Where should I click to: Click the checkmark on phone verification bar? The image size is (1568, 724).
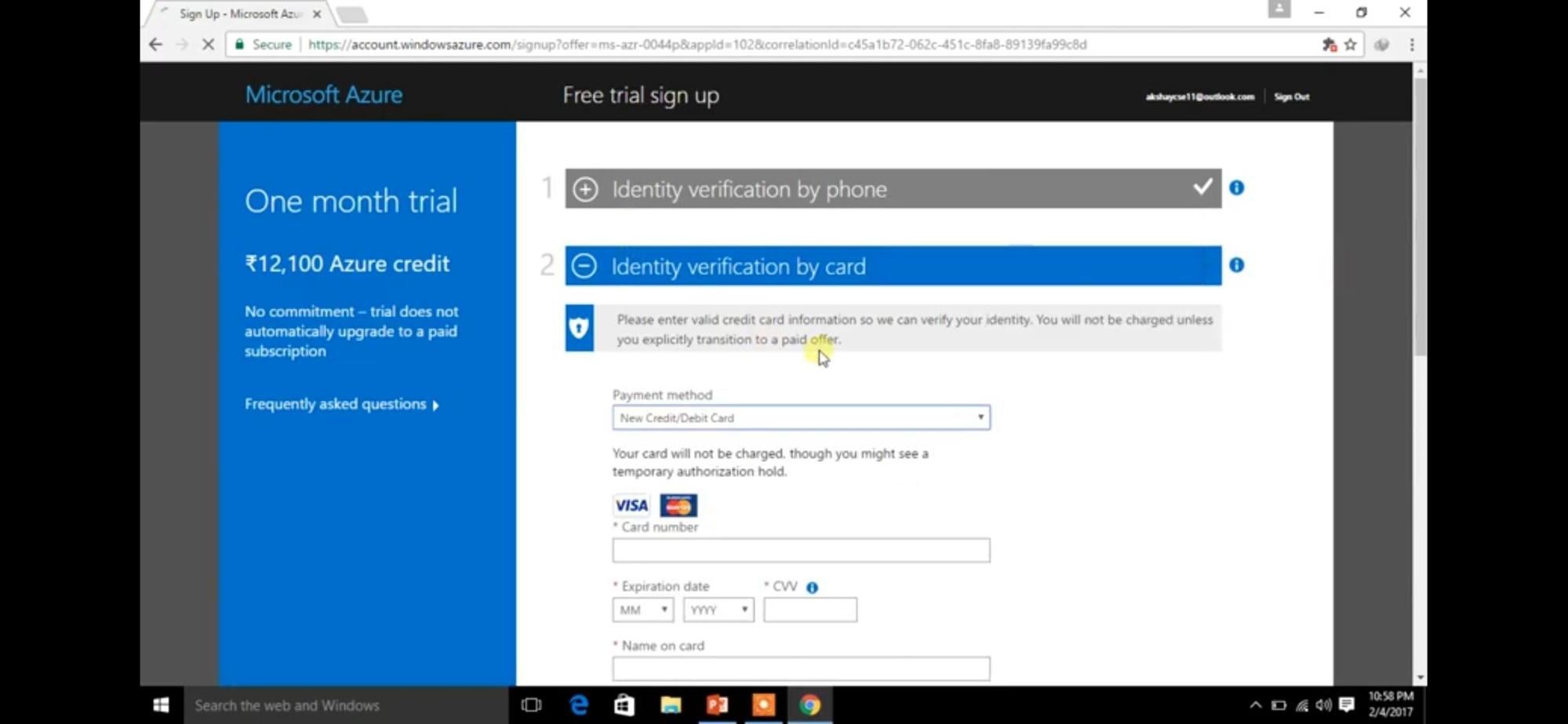(1202, 187)
